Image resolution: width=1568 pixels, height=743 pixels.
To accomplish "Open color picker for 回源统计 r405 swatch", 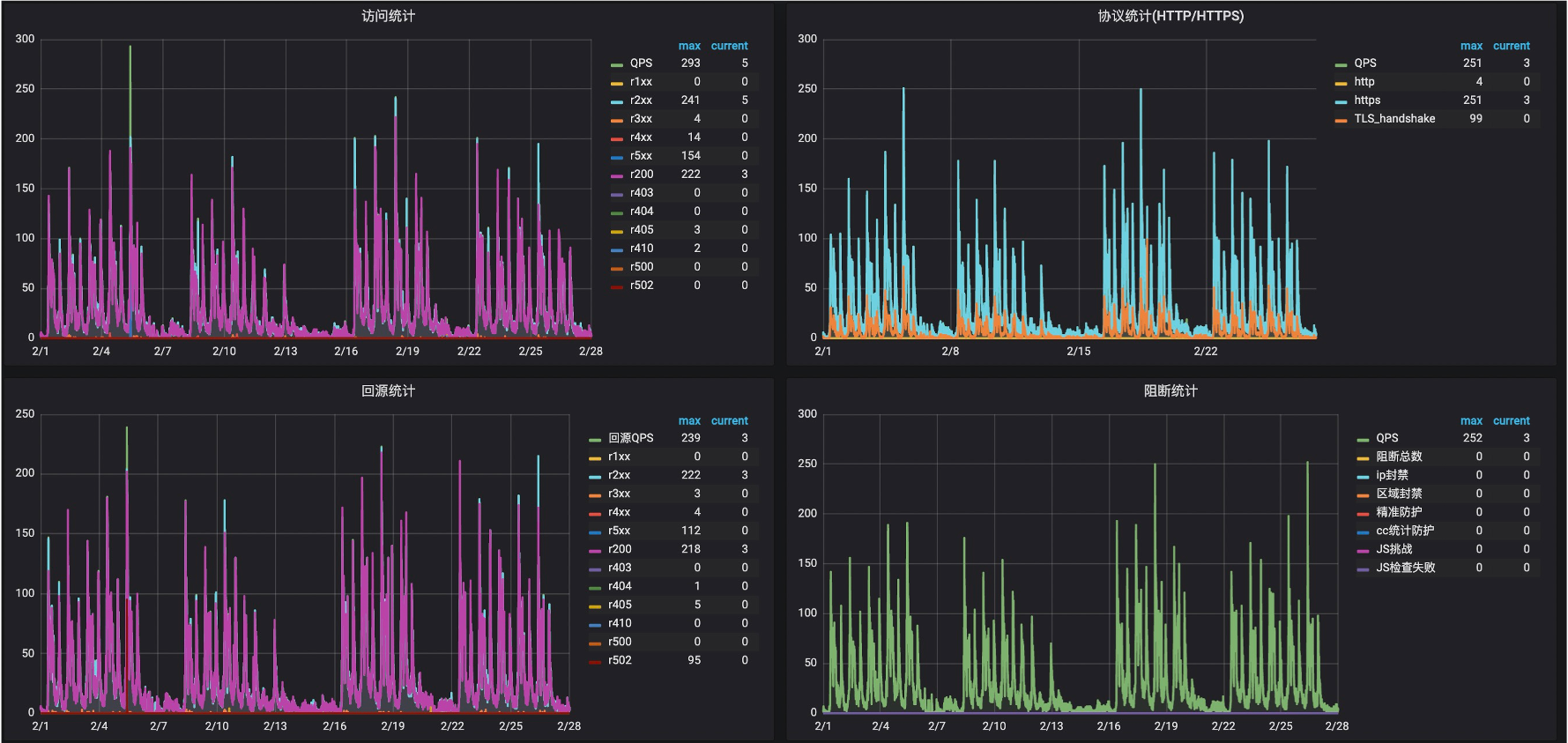I will tap(595, 606).
